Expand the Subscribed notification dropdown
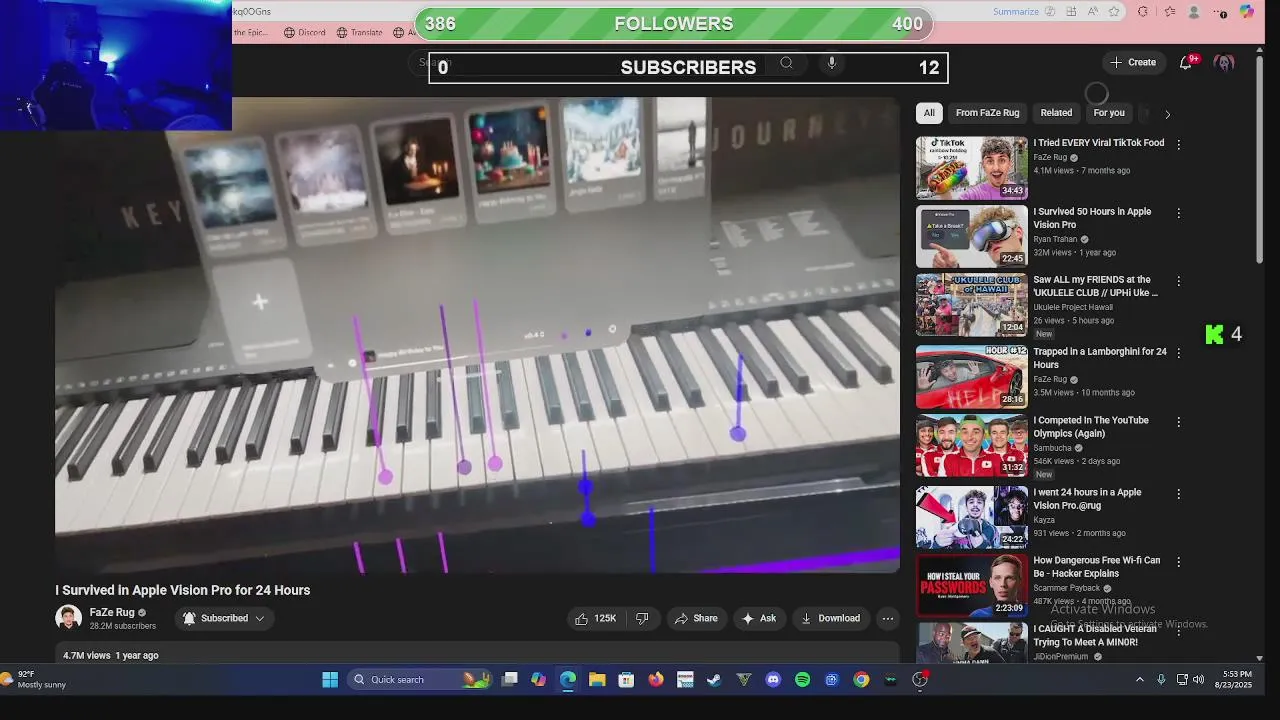1280x720 pixels. (225, 618)
